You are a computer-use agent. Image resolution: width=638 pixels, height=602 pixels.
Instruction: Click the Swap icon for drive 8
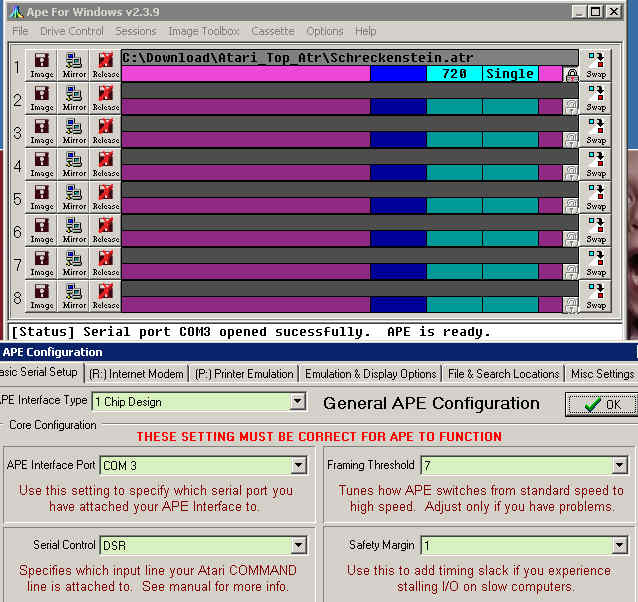point(596,296)
